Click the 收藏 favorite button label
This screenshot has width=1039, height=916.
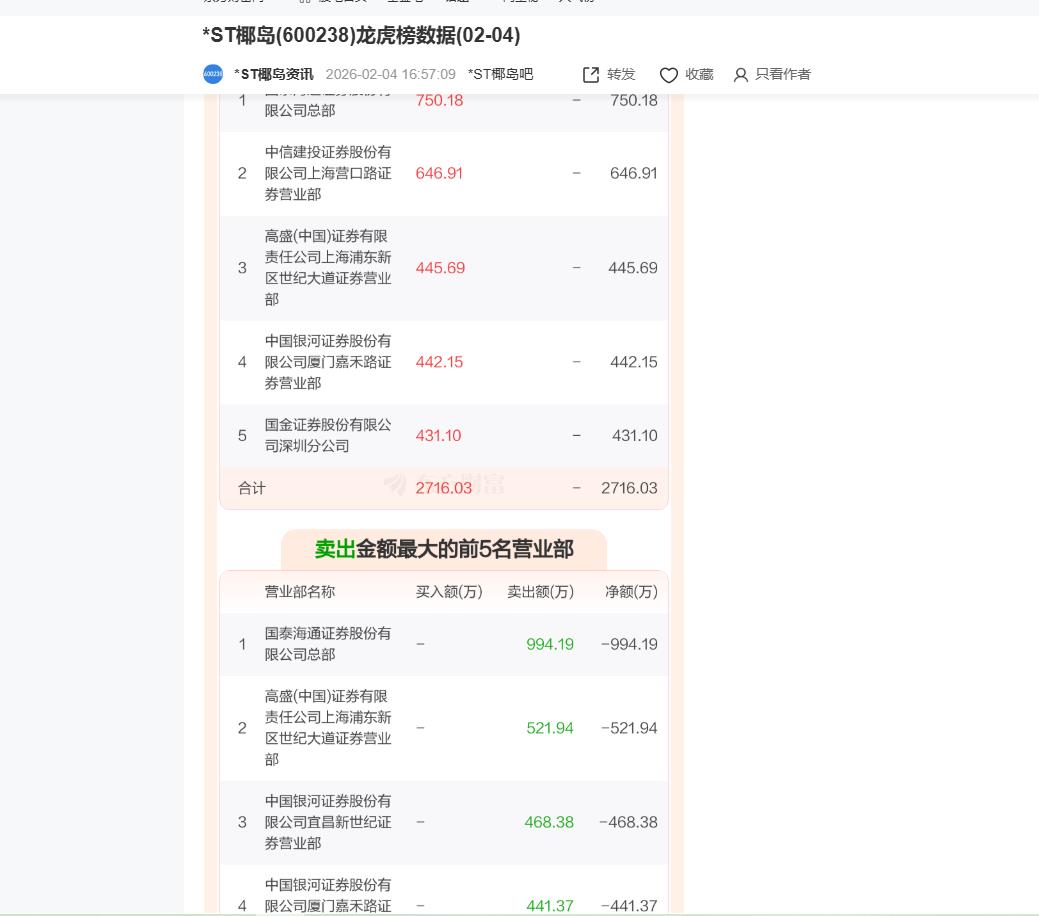(x=699, y=74)
